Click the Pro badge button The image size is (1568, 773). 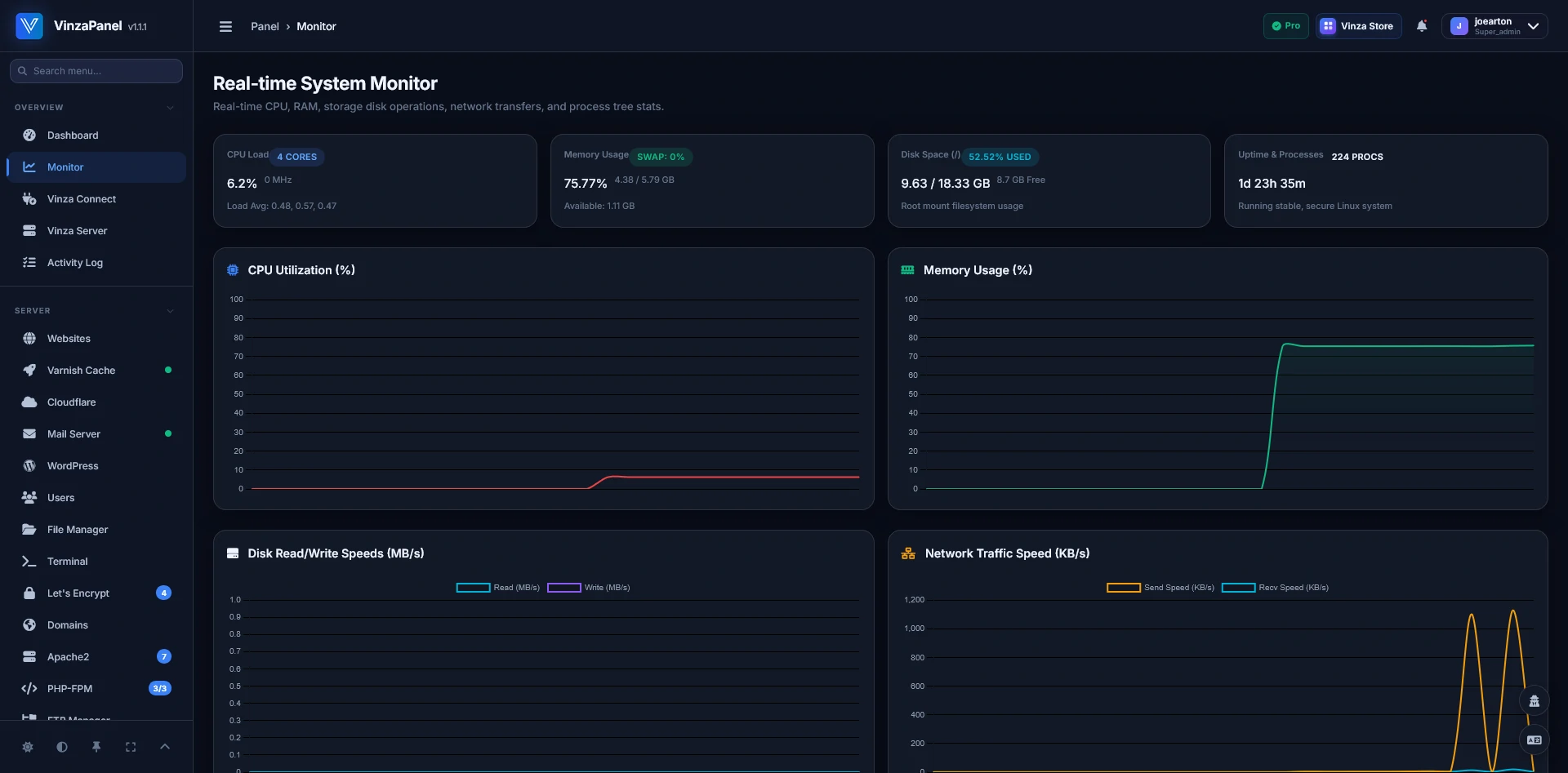point(1286,26)
